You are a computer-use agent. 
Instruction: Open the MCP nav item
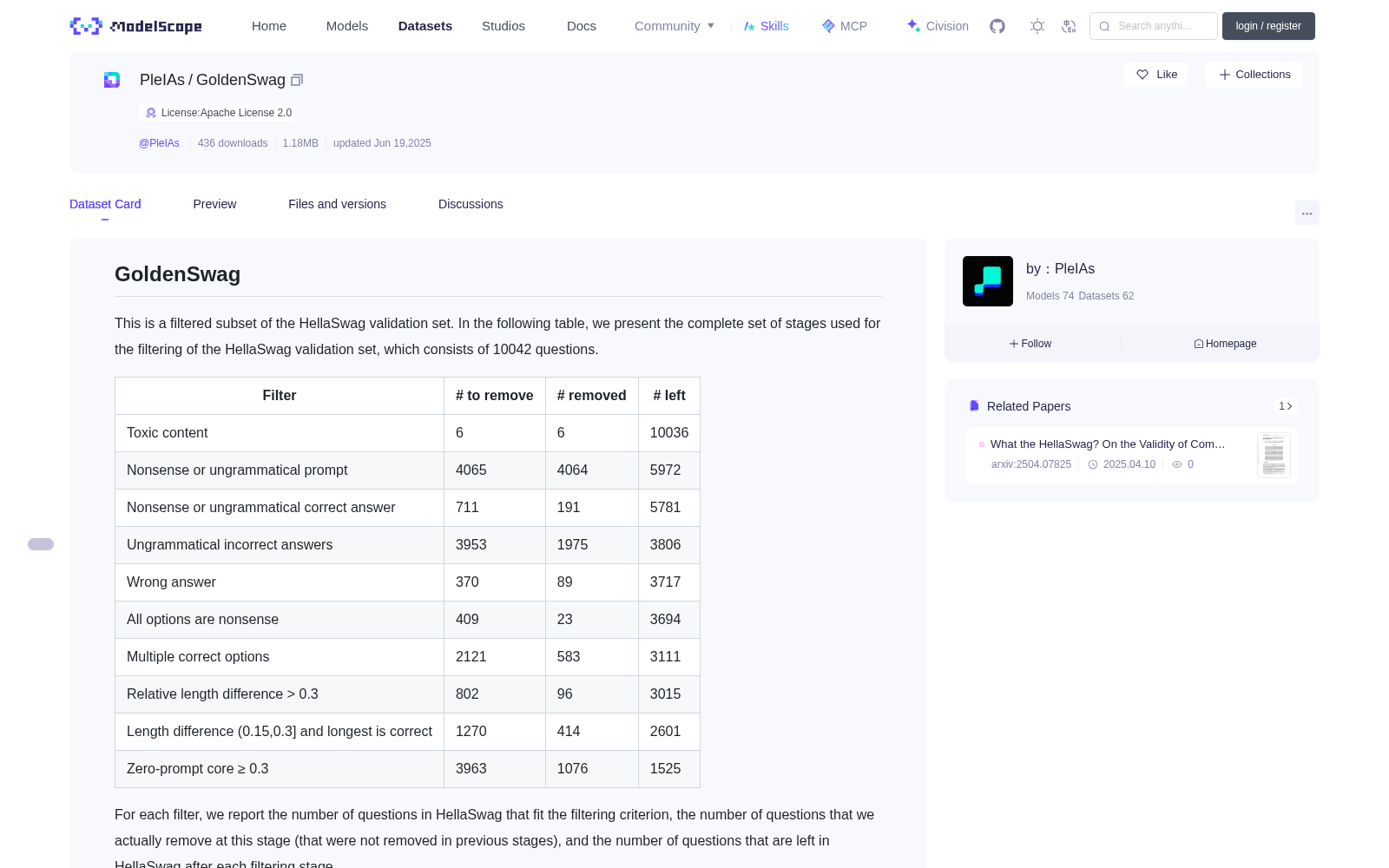pyautogui.click(x=845, y=26)
